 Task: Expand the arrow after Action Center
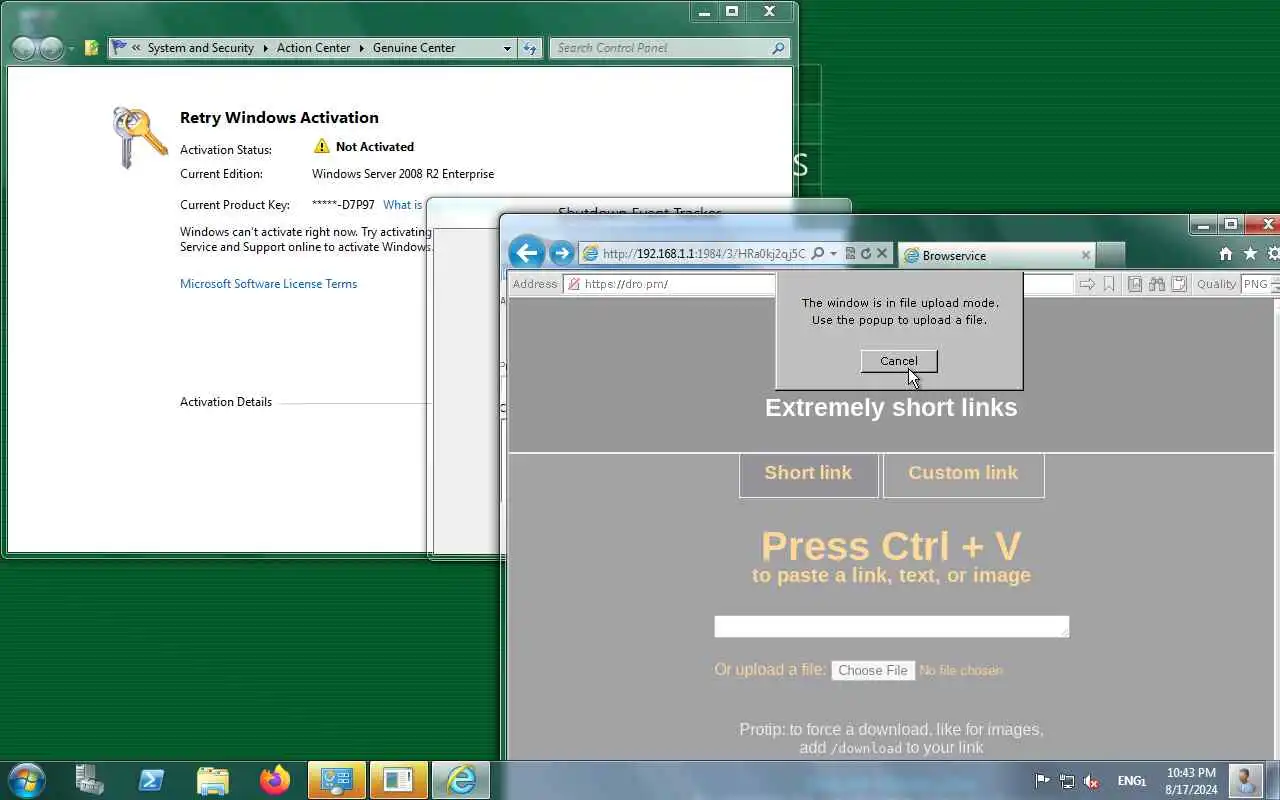coord(362,48)
